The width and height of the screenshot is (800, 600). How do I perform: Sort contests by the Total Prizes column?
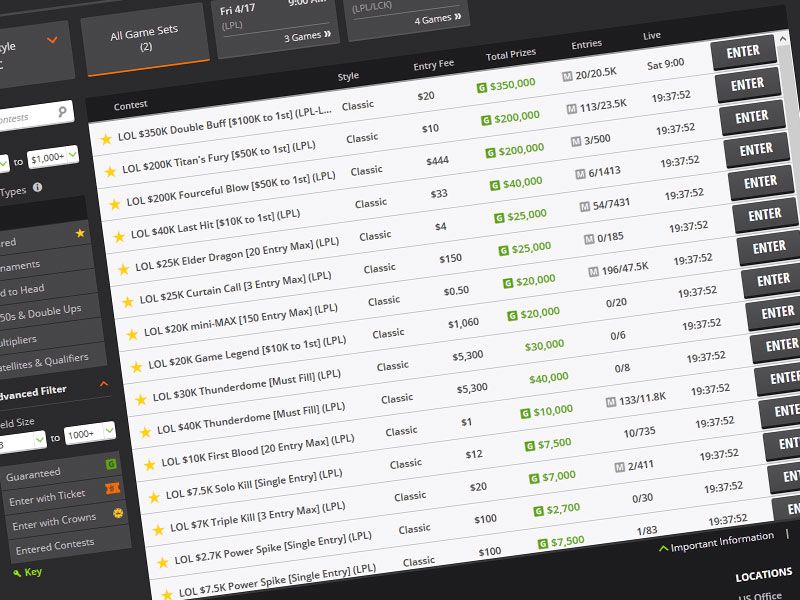point(511,54)
